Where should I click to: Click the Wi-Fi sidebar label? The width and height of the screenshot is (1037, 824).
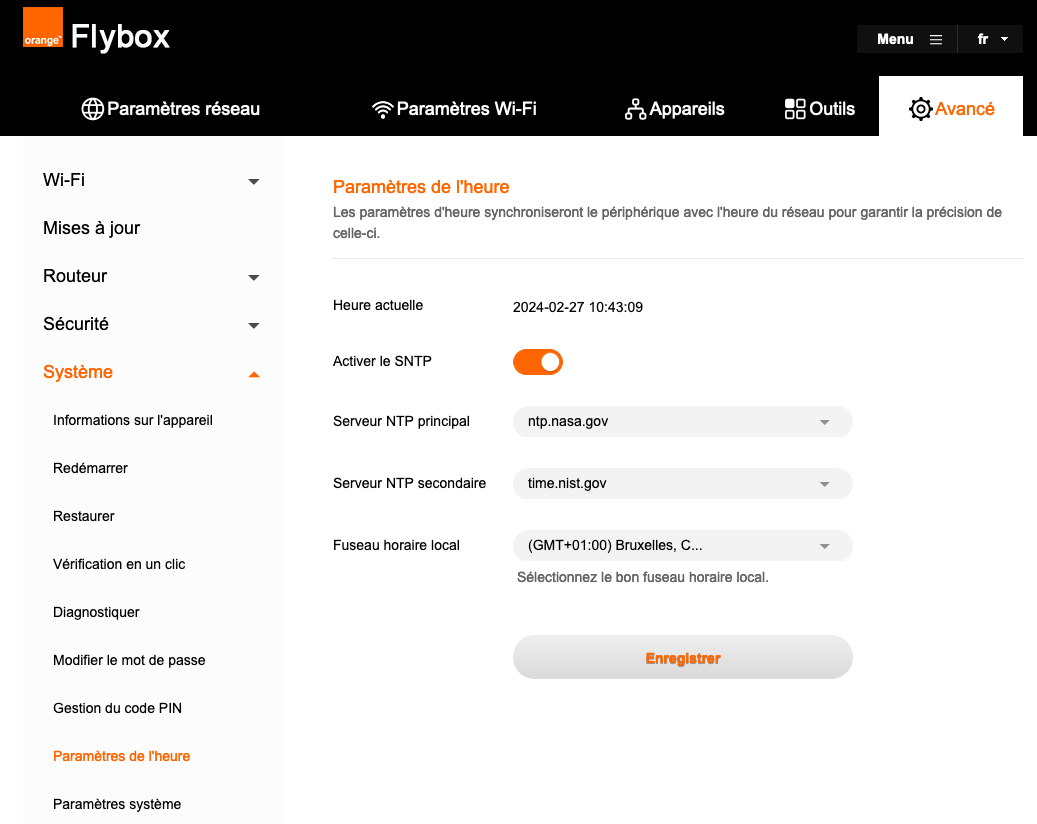coord(63,180)
